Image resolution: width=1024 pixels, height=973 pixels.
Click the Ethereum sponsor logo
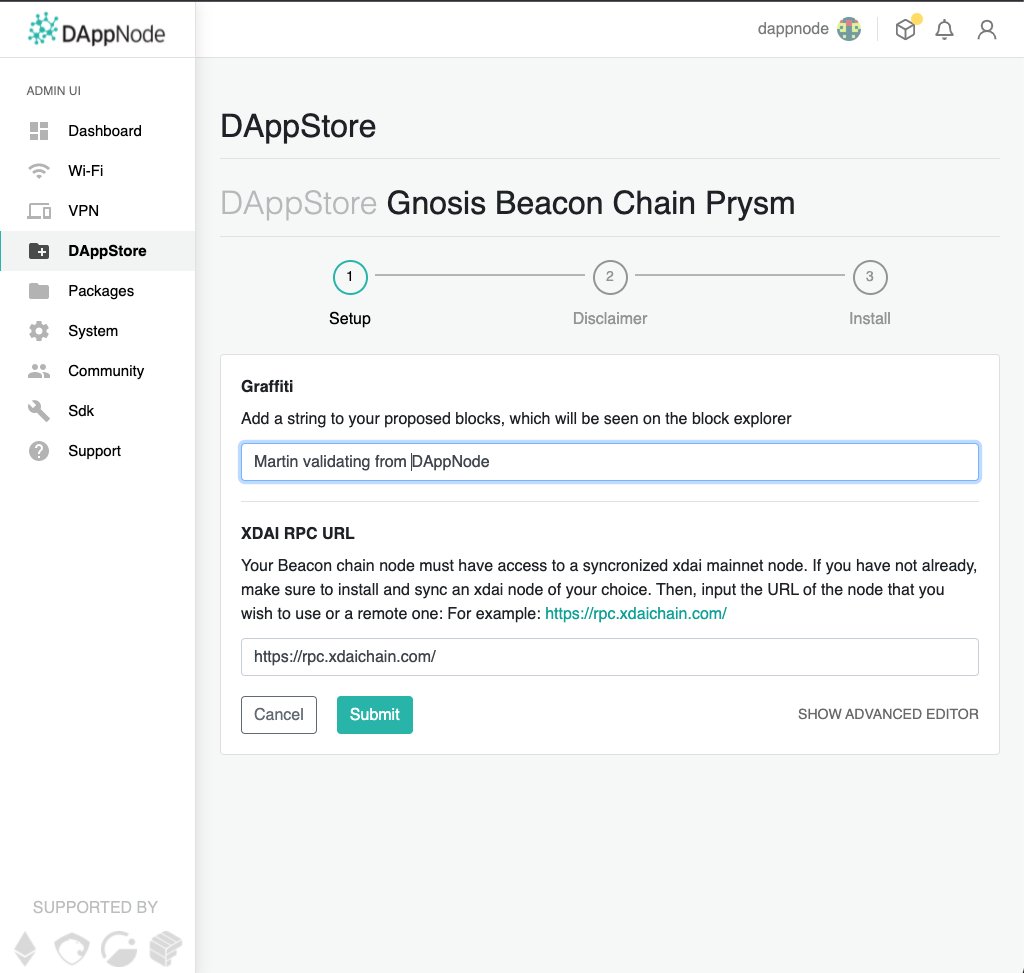point(25,948)
